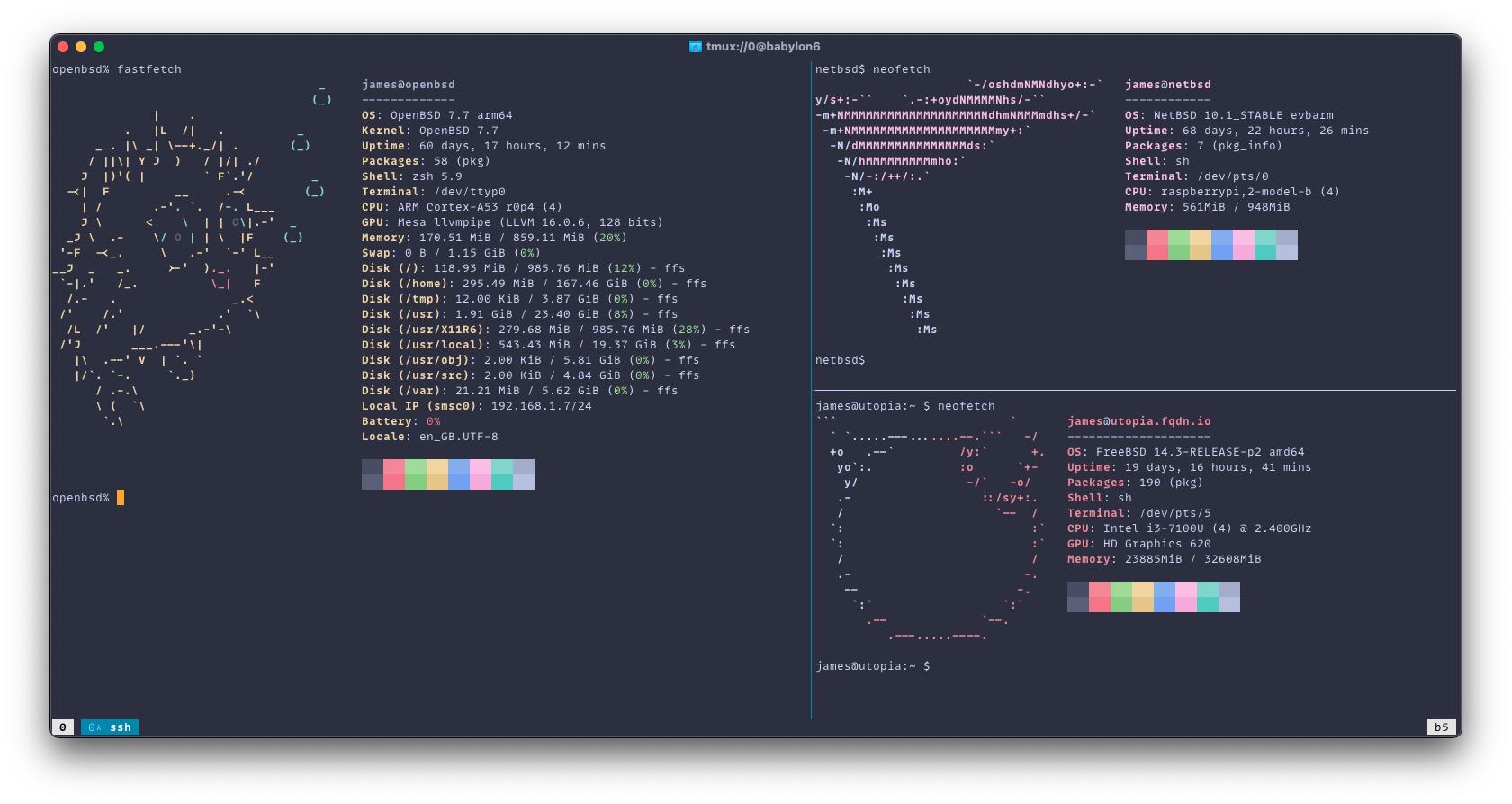This screenshot has height=804, width=1512.
Task: Click 'Shell: zsh 5.9' line
Action: coord(412,176)
